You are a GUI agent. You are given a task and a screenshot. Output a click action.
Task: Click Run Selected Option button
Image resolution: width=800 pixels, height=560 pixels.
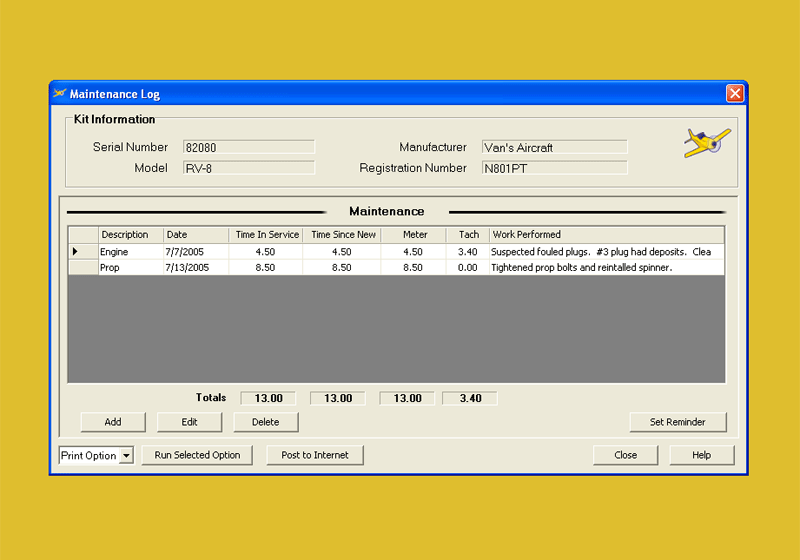pos(197,455)
